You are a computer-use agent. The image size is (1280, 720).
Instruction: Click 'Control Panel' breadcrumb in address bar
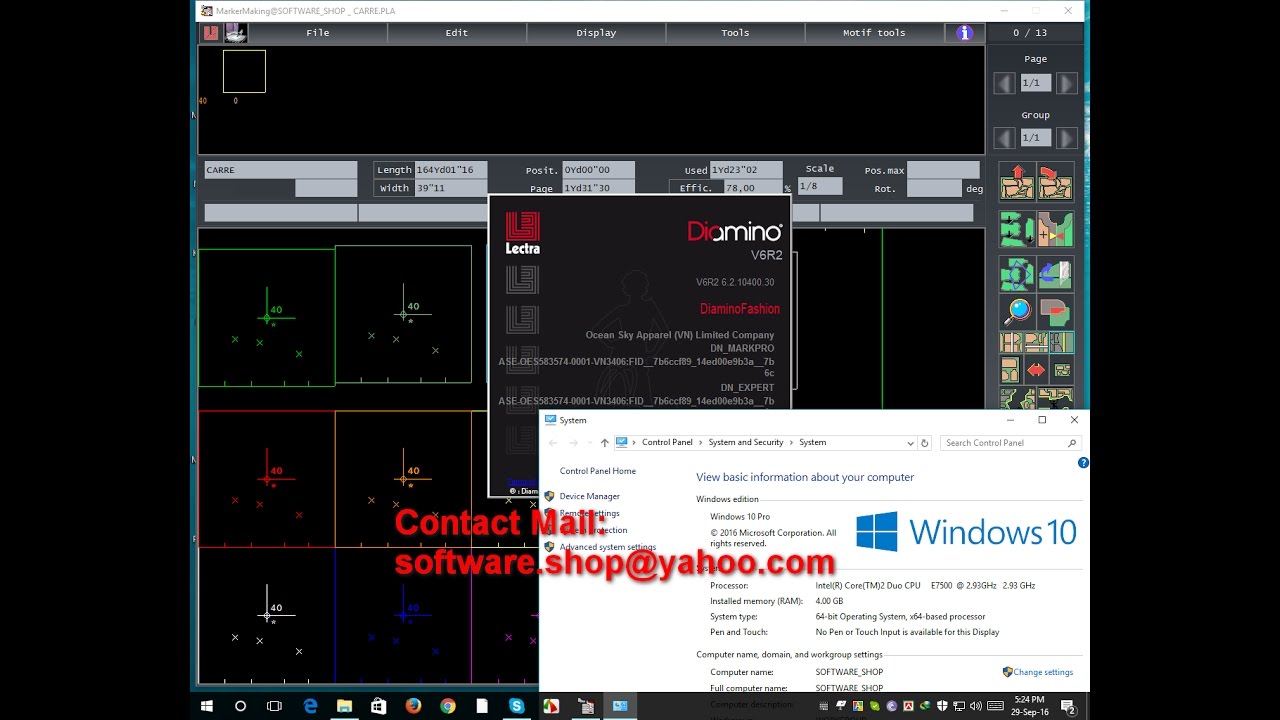click(667, 443)
